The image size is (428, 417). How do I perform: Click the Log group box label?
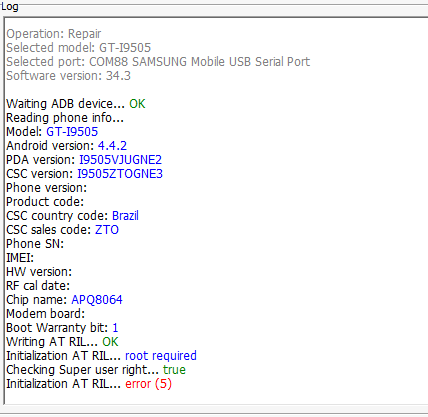point(9,6)
